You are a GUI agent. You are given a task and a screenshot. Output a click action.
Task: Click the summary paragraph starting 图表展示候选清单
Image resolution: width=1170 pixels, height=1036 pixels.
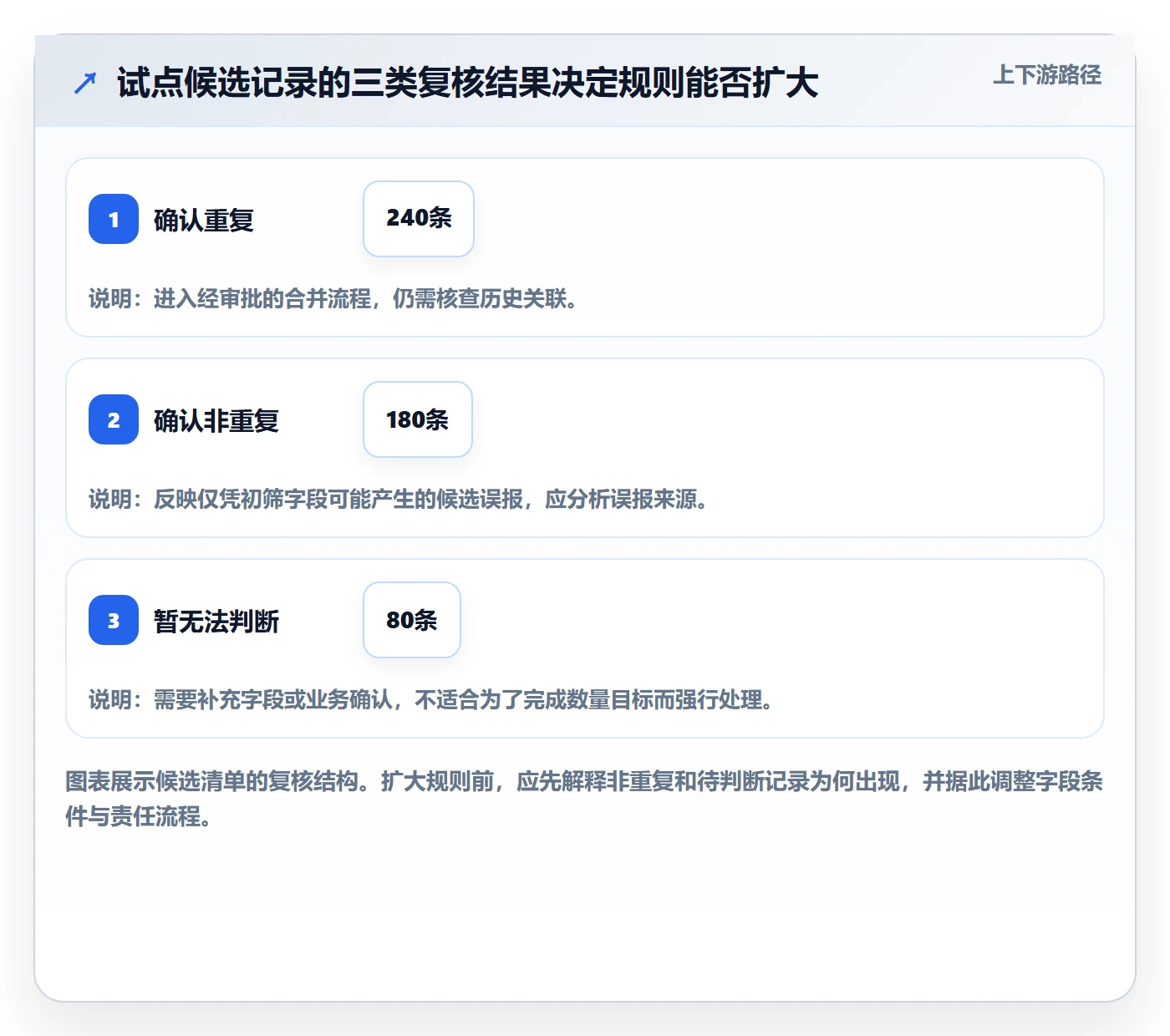(x=584, y=799)
